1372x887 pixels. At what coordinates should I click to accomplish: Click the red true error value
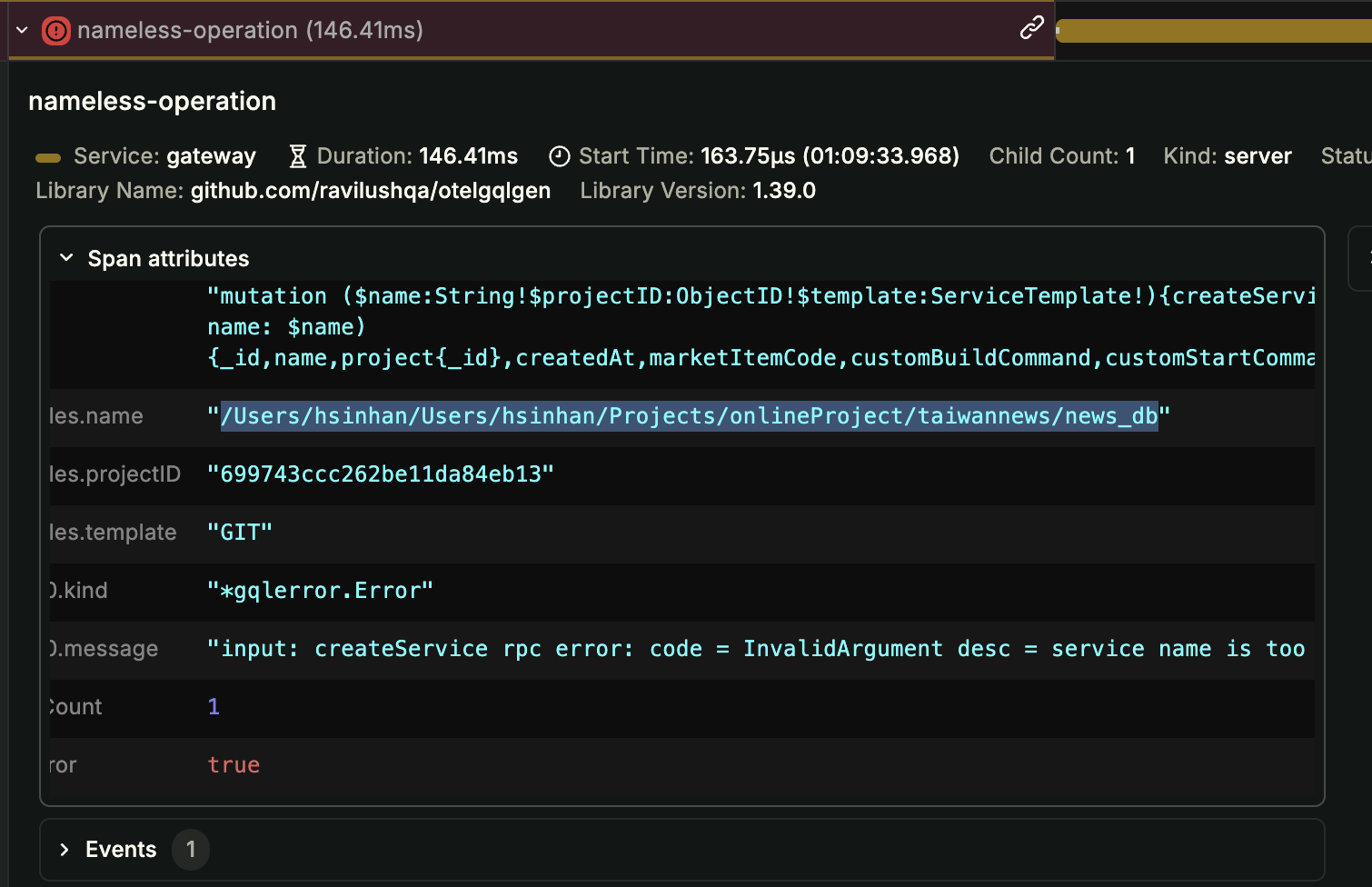(x=234, y=765)
